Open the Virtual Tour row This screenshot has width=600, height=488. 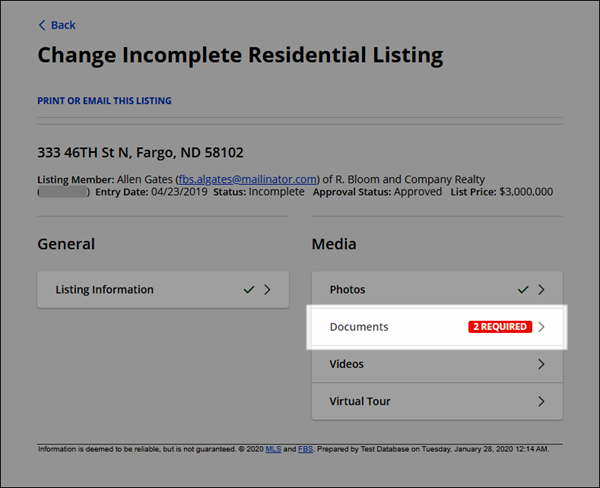(437, 401)
